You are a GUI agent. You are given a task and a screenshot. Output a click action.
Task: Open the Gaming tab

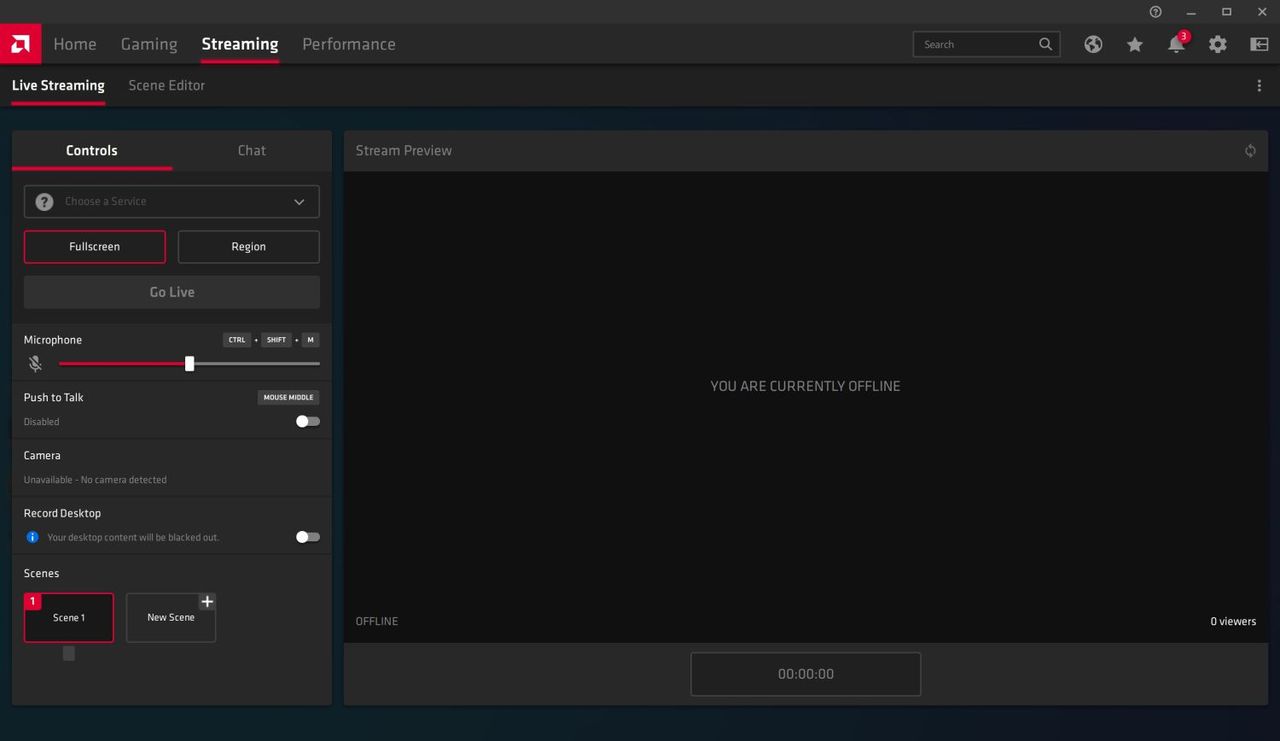[x=149, y=44]
